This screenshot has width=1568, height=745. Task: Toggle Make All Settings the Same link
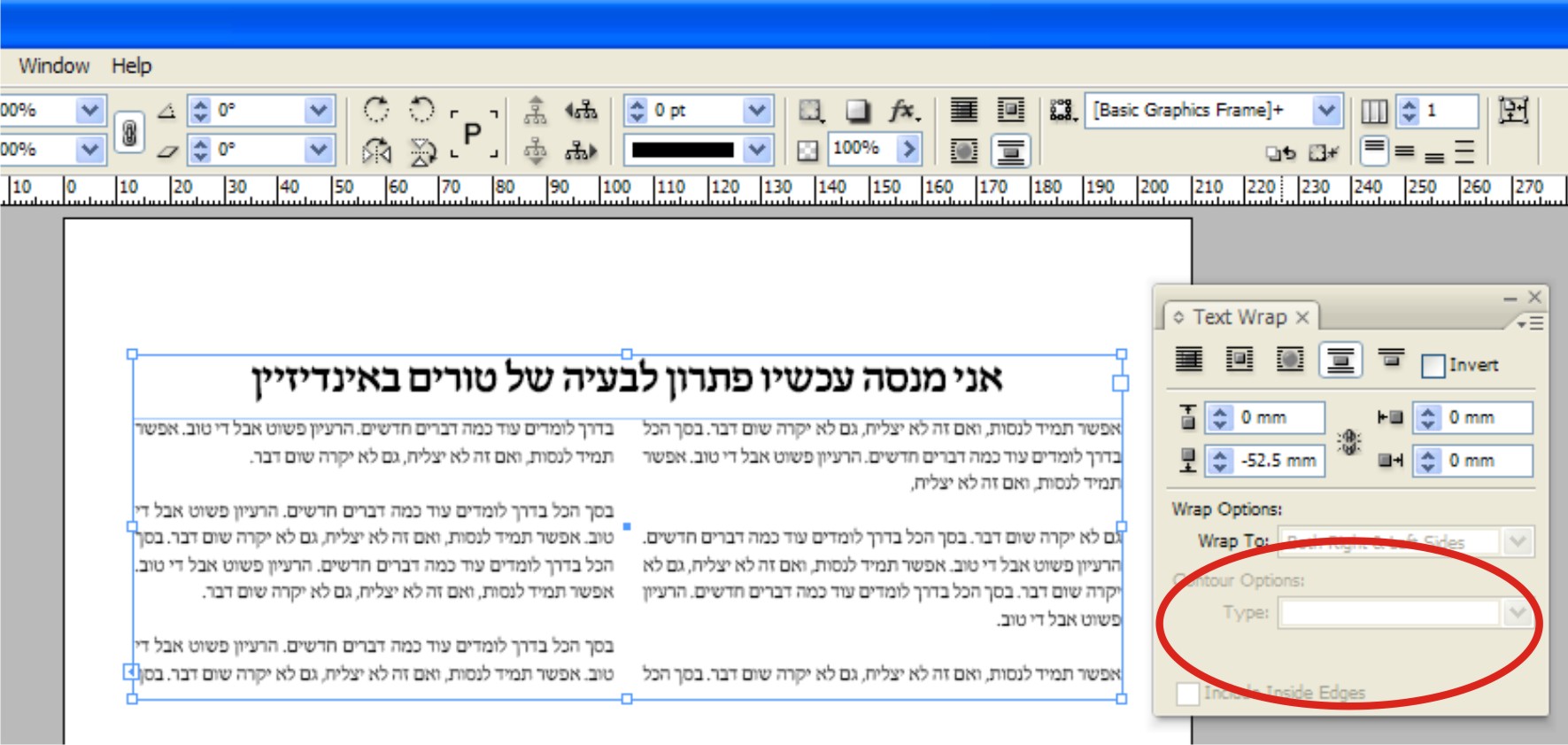1348,440
